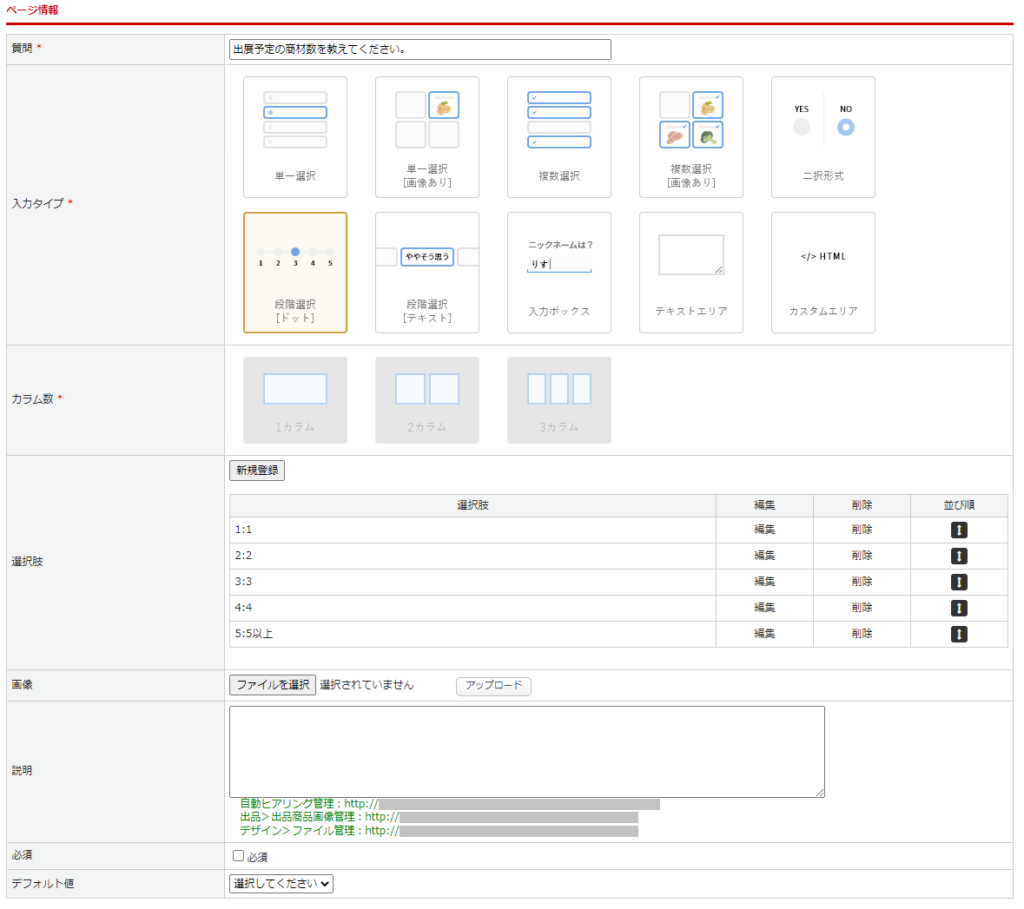Enable the 必須 checkbox
The image size is (1024, 909).
click(238, 856)
